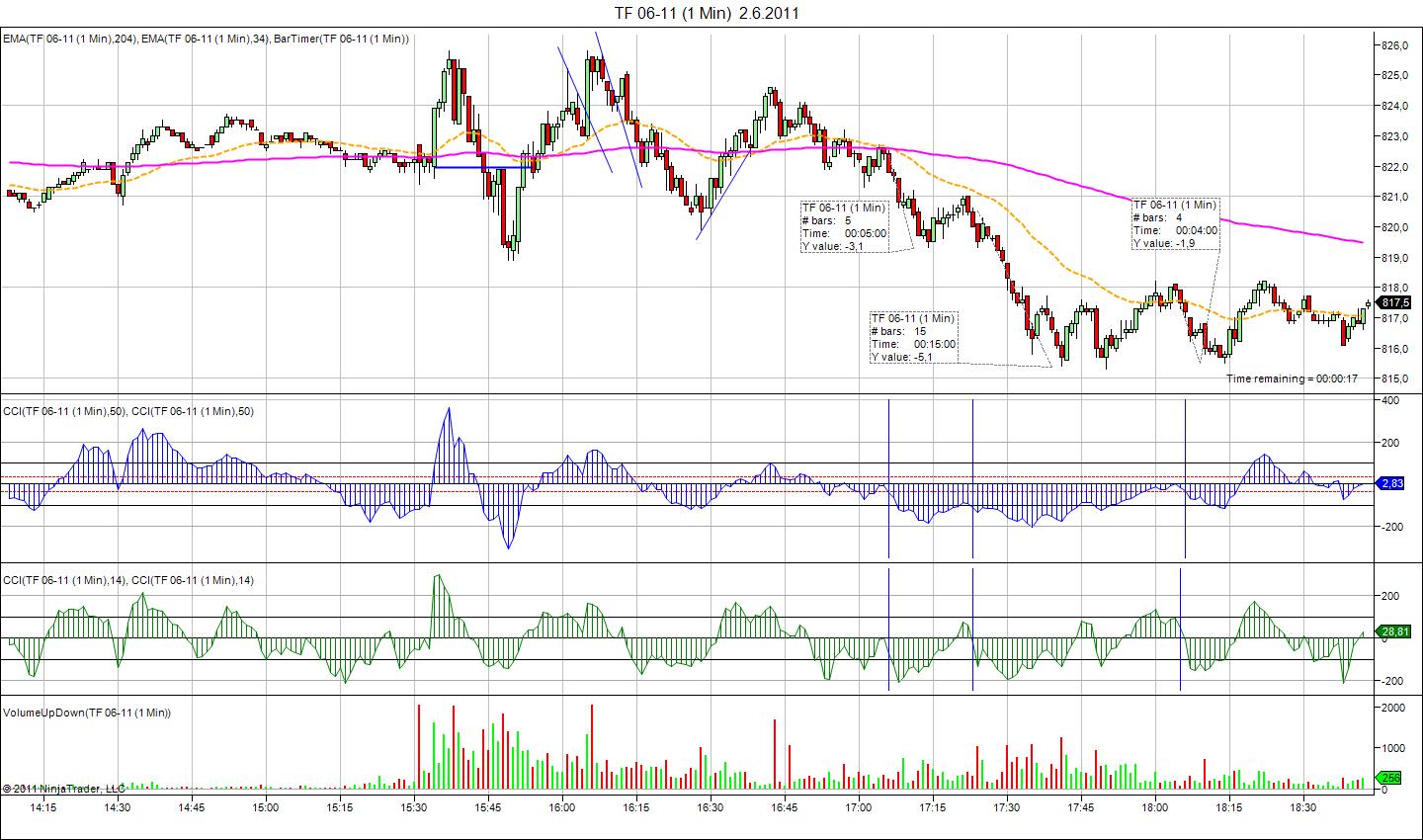Select the horizontal blue line at 822 price level
Viewport: 1423px width, 840px height.
(x=482, y=167)
